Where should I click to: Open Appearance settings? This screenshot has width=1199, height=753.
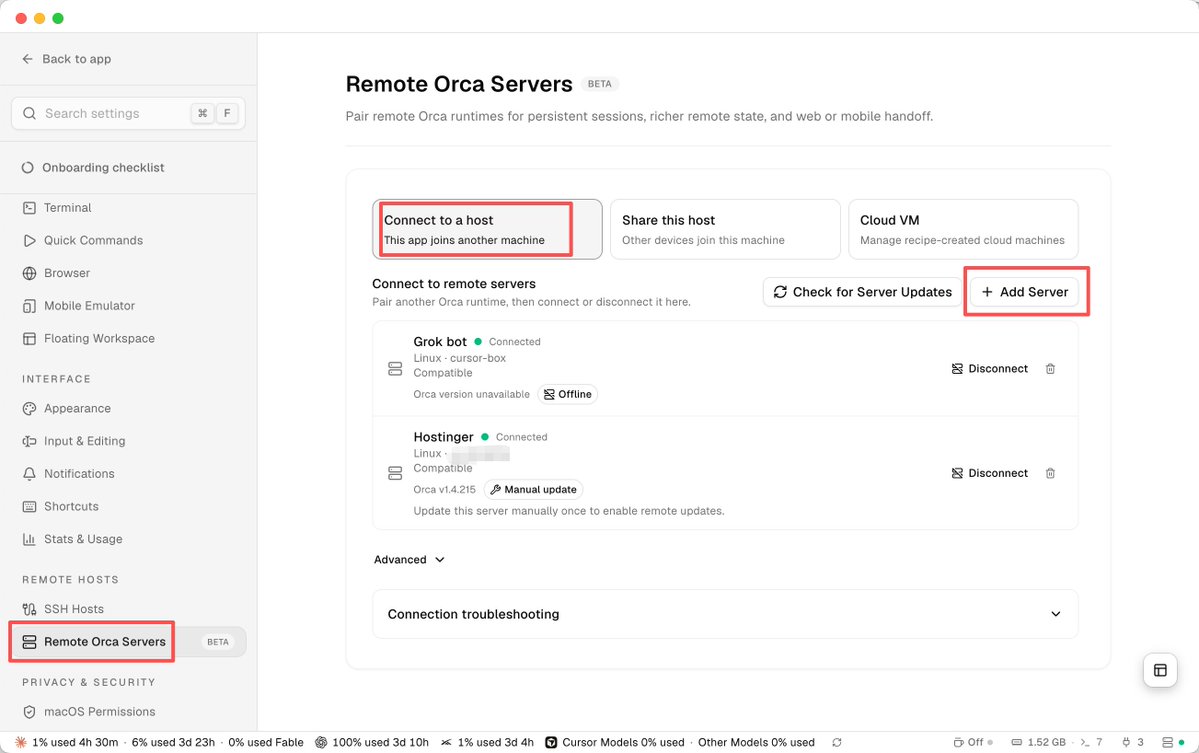pos(67,408)
